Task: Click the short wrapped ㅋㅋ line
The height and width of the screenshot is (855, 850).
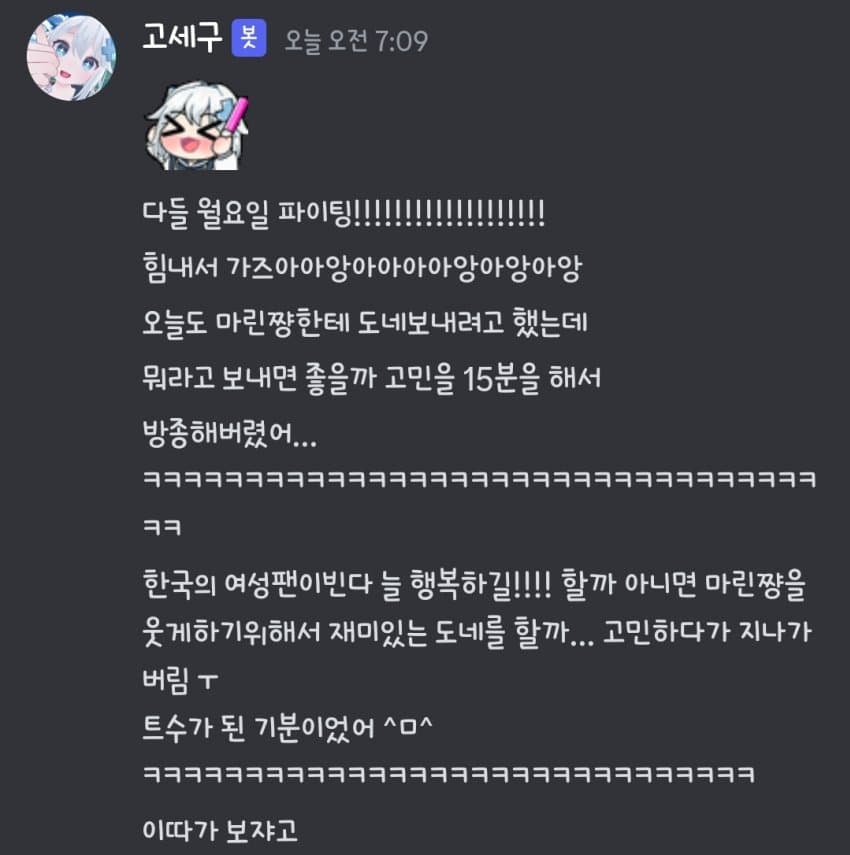Action: (x=161, y=527)
